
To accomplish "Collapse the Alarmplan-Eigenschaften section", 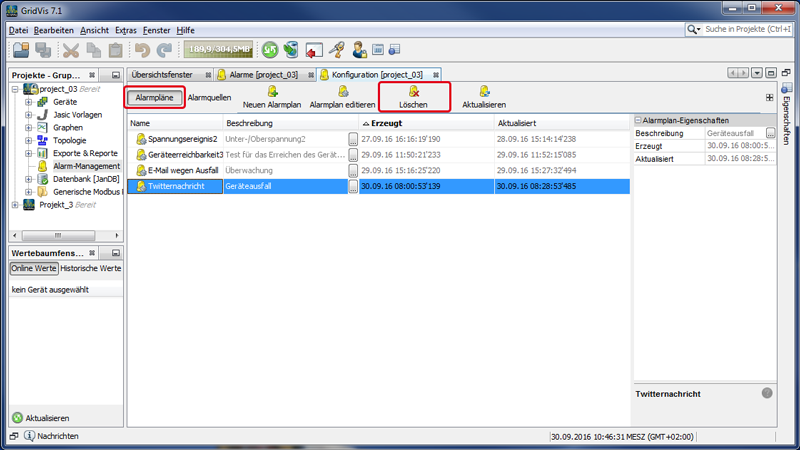I will pos(638,120).
